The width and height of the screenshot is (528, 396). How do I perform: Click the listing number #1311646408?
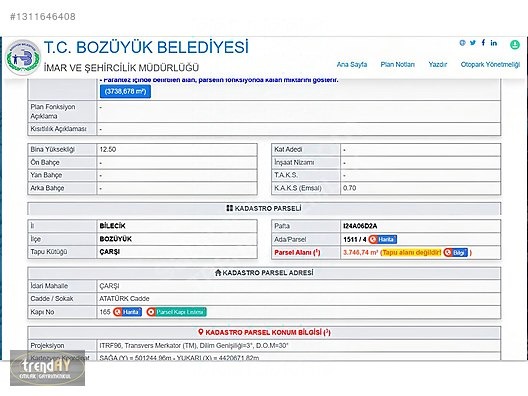point(43,16)
